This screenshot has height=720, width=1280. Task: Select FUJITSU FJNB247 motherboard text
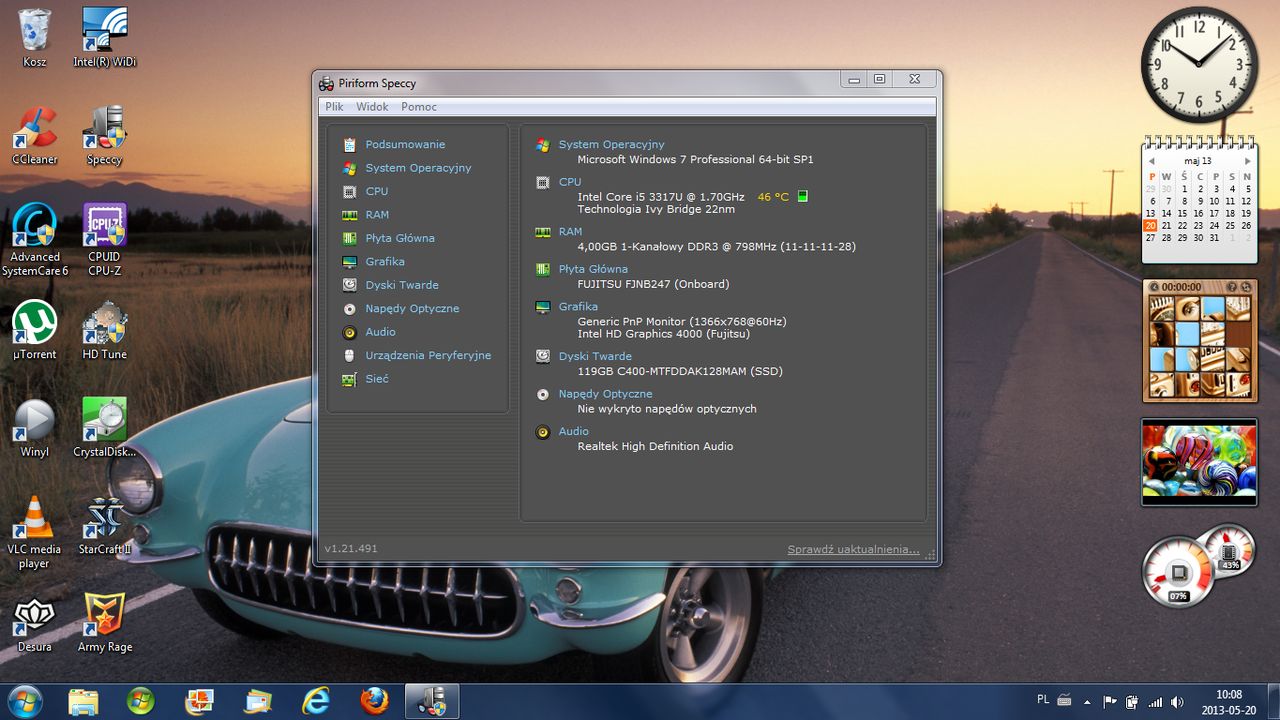[x=653, y=284]
